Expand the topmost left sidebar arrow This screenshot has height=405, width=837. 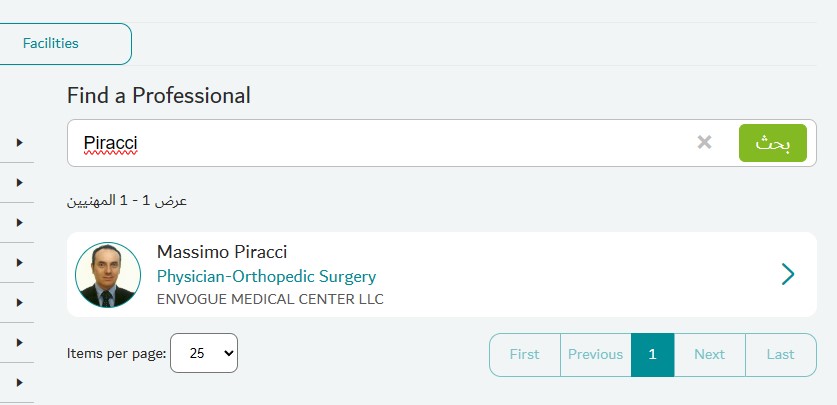coord(19,143)
